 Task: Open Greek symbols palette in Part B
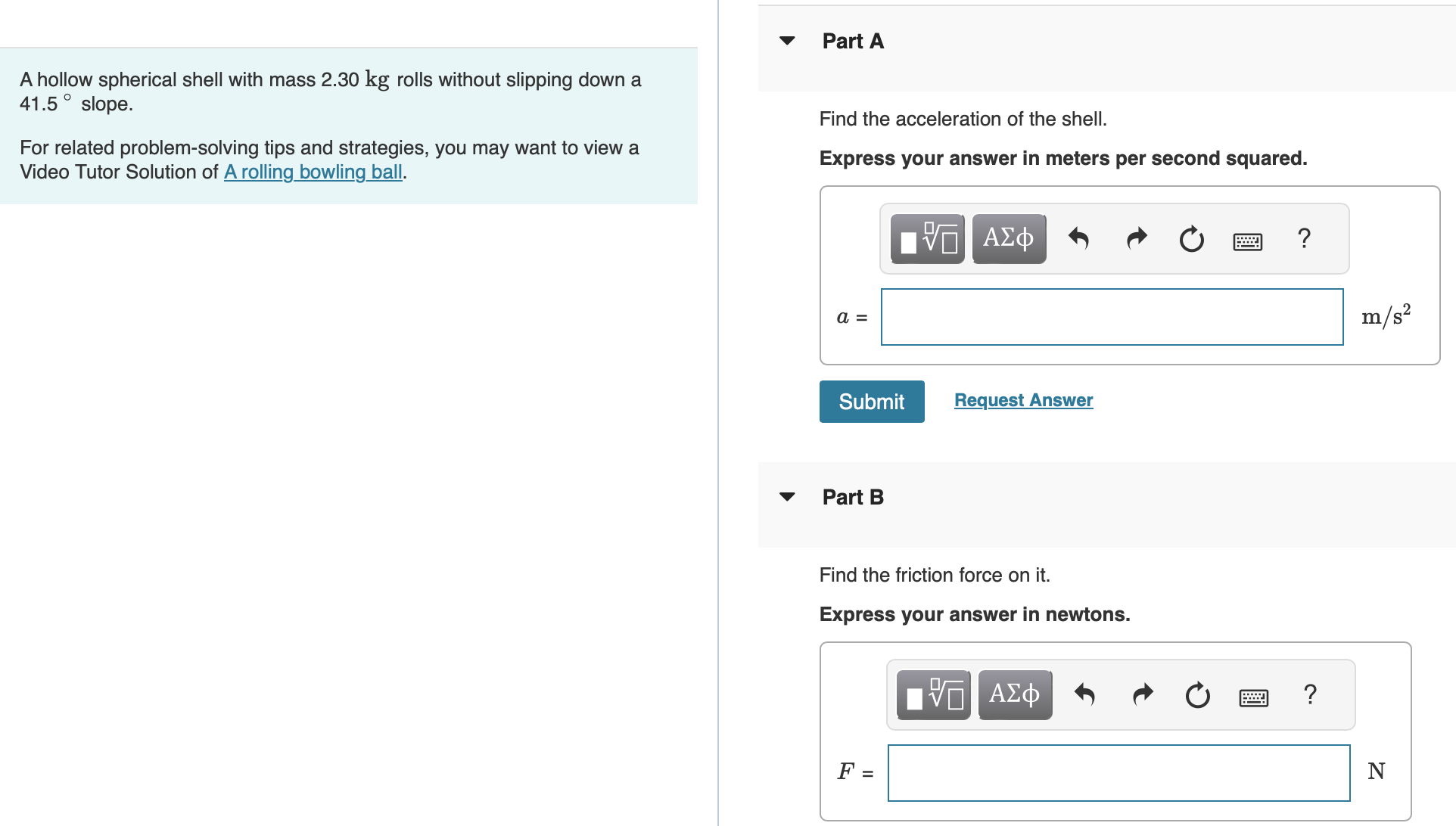[1015, 695]
